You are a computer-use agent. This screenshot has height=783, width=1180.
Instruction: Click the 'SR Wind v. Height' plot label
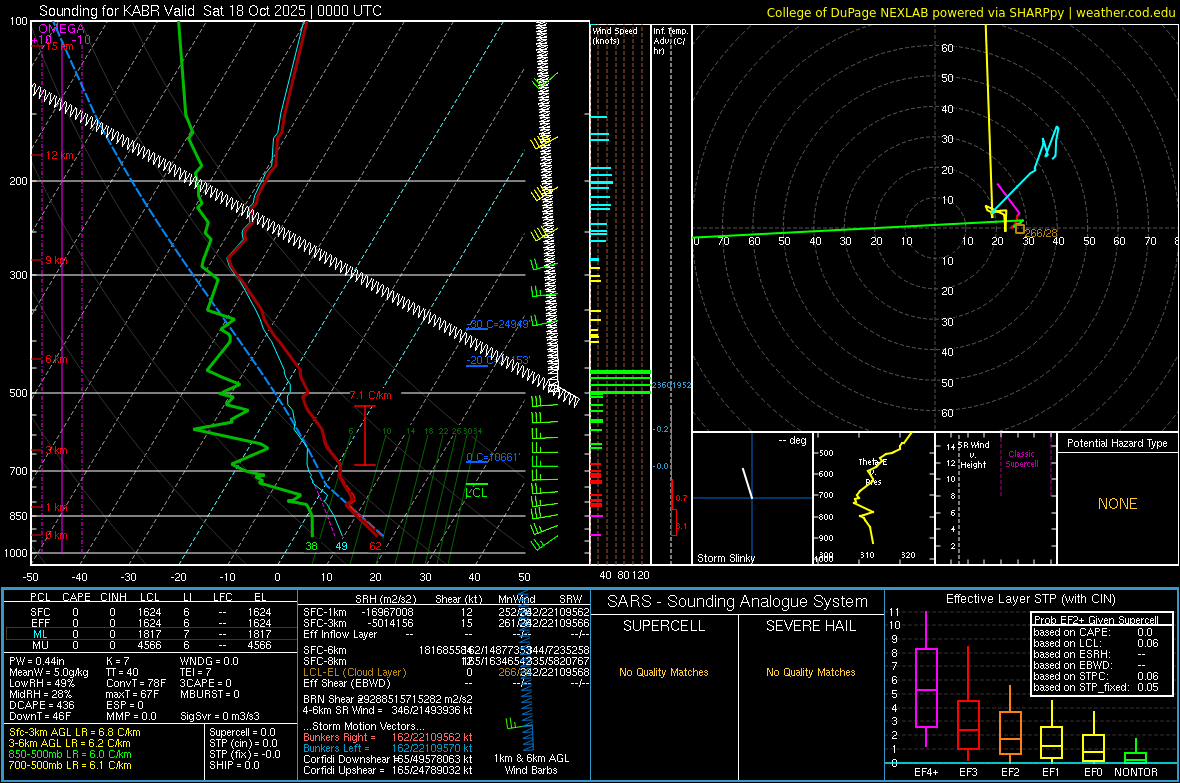(973, 455)
